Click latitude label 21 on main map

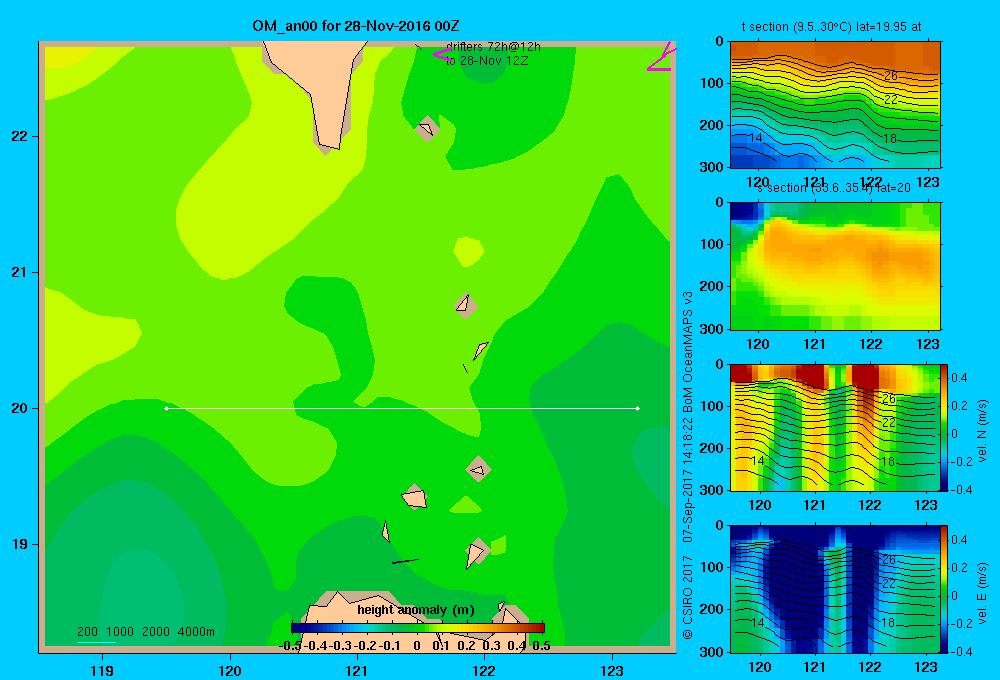coord(20,272)
